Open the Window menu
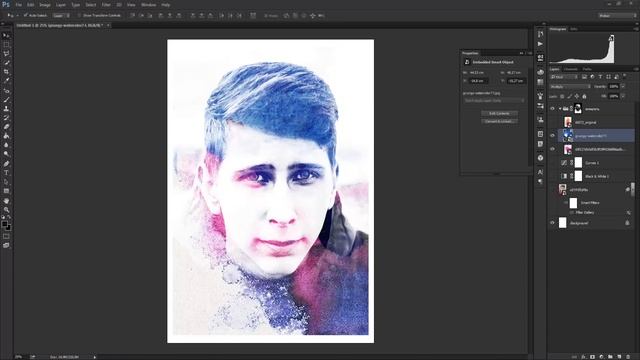 (x=149, y=5)
